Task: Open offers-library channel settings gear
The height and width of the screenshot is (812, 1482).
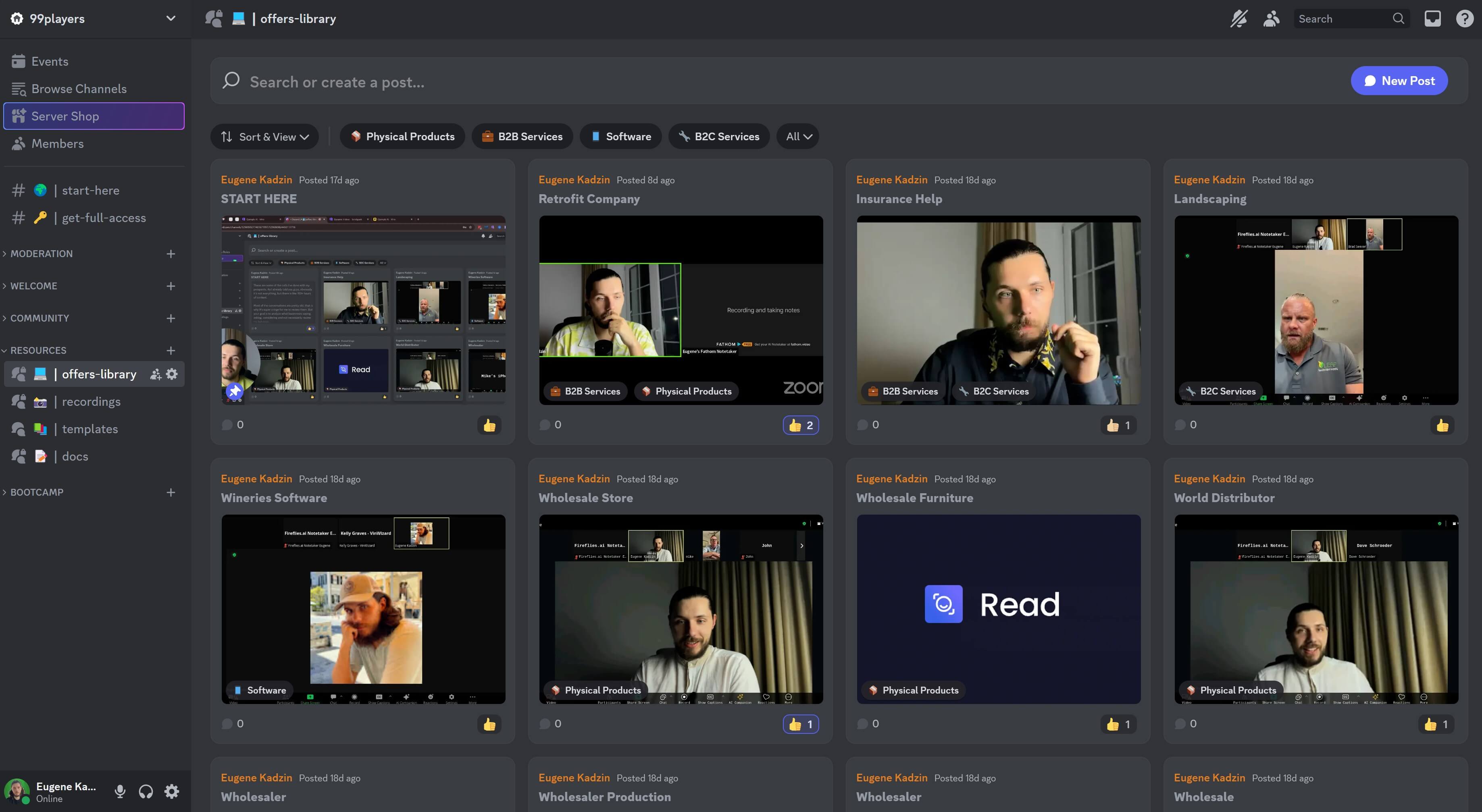Action: (x=172, y=374)
